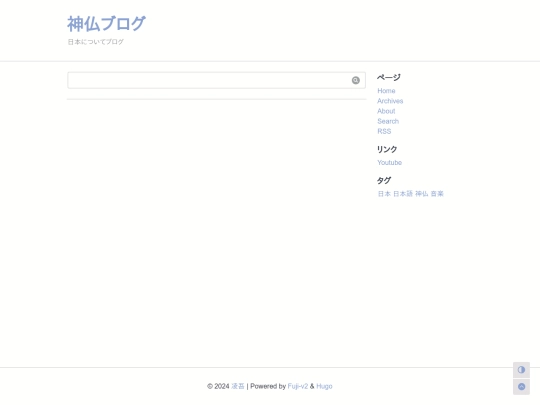Click the リンク sidebar heading
This screenshot has width=540, height=405.
387,149
